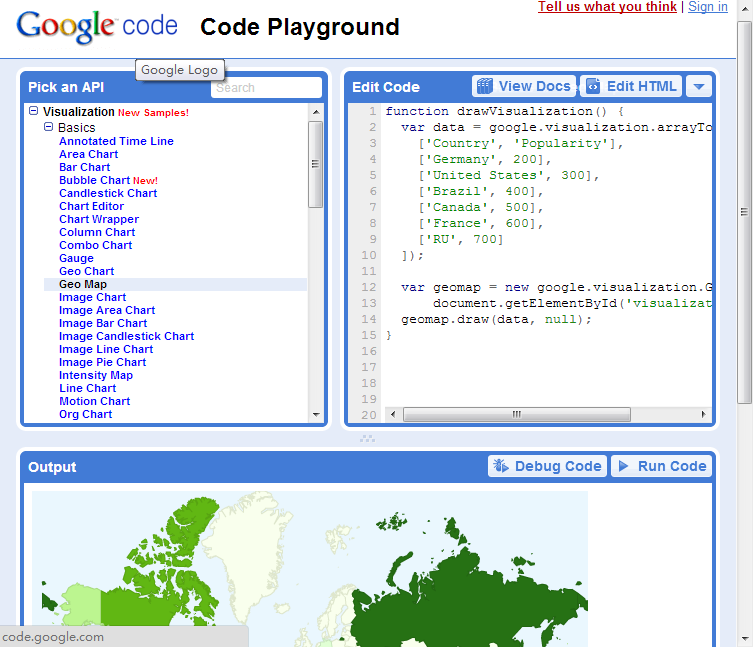This screenshot has width=753, height=647.
Task: Click the page scrollbar down arrow
Action: click(x=744, y=638)
